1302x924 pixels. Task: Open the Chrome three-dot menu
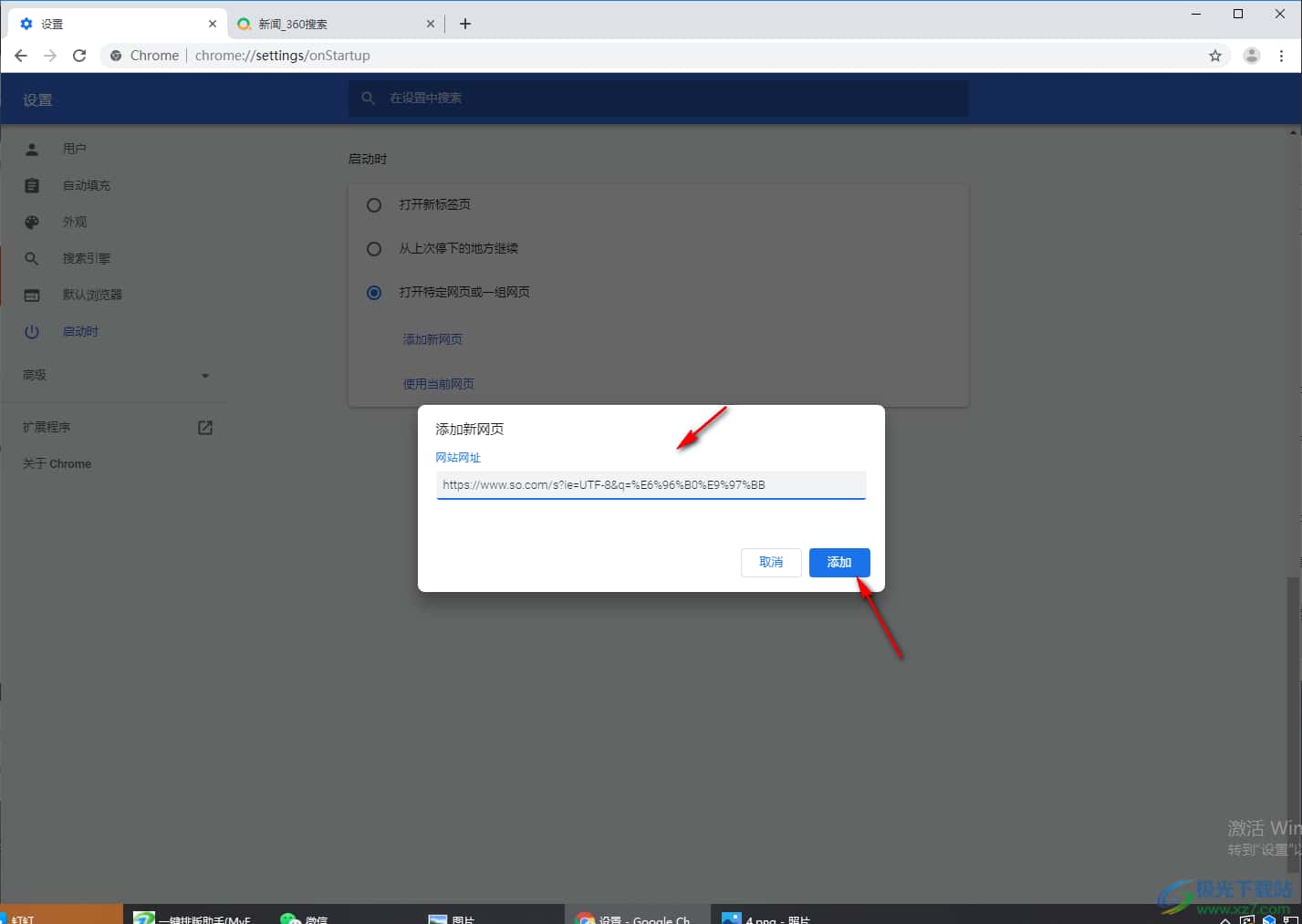pos(1281,56)
